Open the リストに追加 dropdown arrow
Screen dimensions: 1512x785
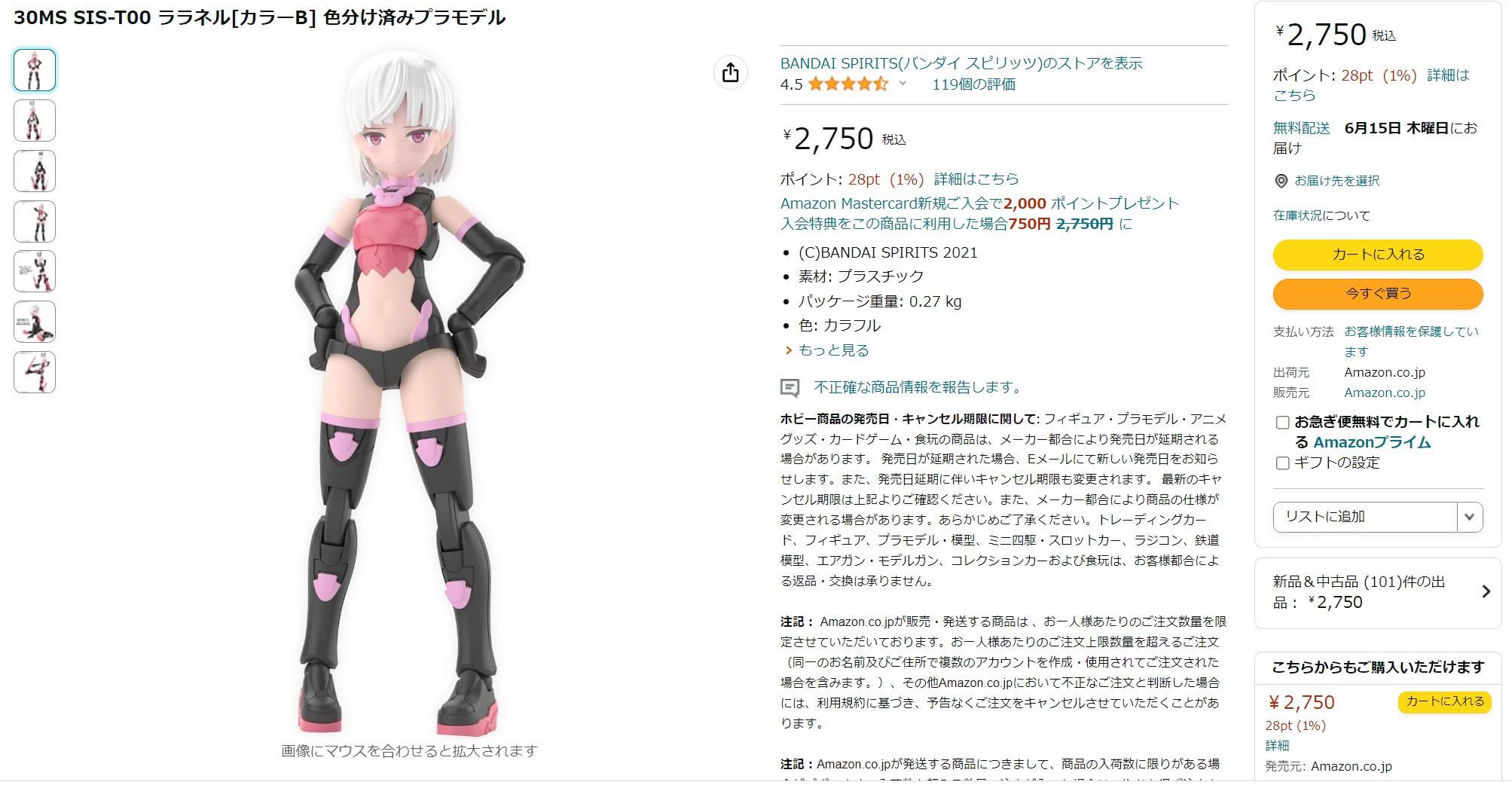point(1469,517)
